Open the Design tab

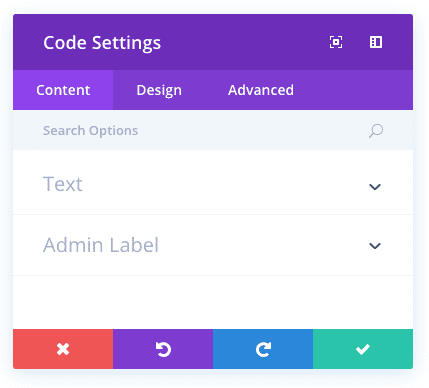[x=159, y=90]
